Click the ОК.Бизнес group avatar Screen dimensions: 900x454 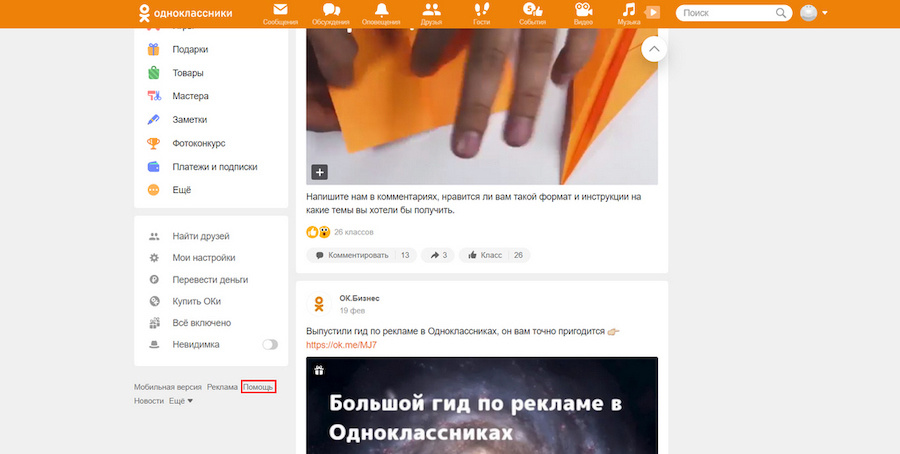coord(319,304)
